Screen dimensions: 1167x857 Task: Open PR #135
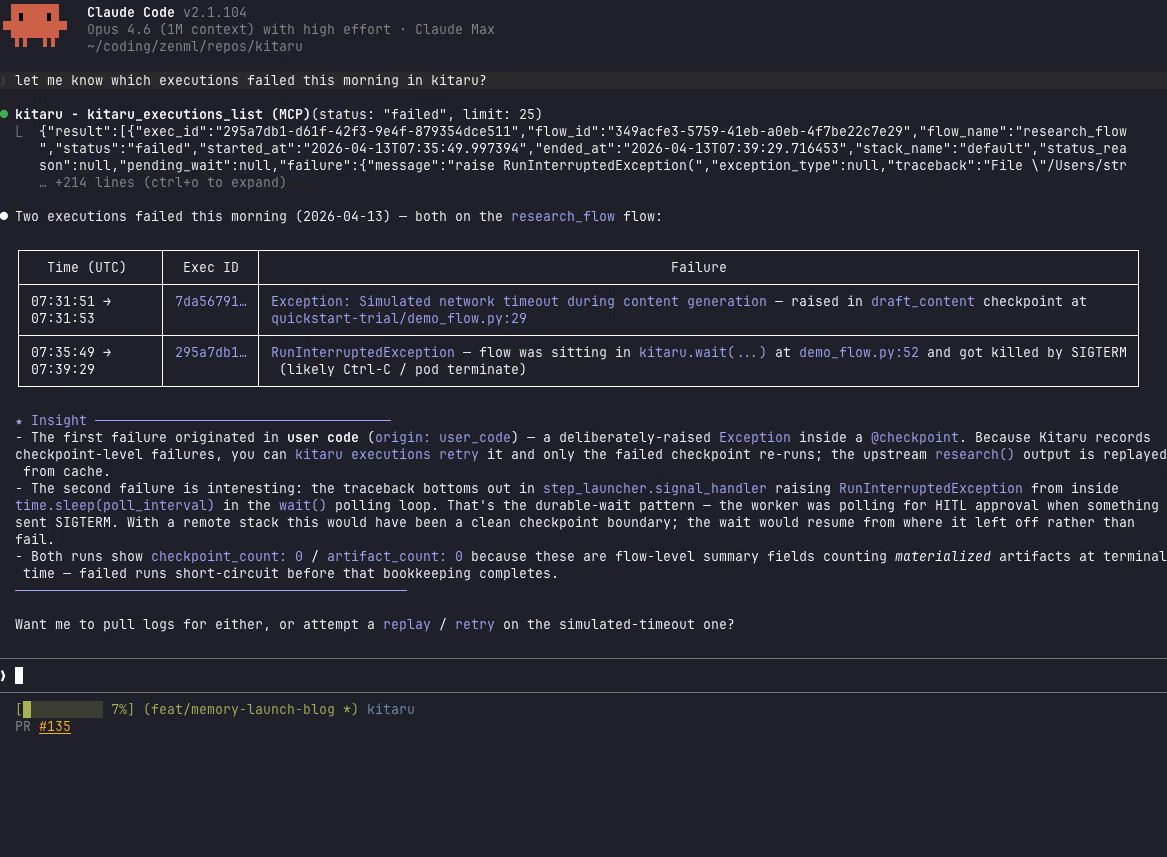coord(54,727)
